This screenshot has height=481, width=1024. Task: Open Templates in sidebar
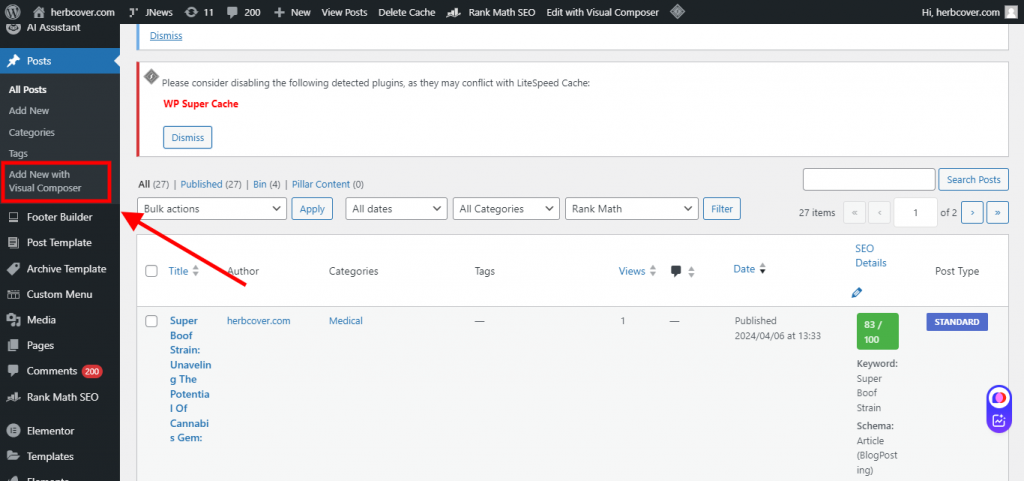click(50, 456)
